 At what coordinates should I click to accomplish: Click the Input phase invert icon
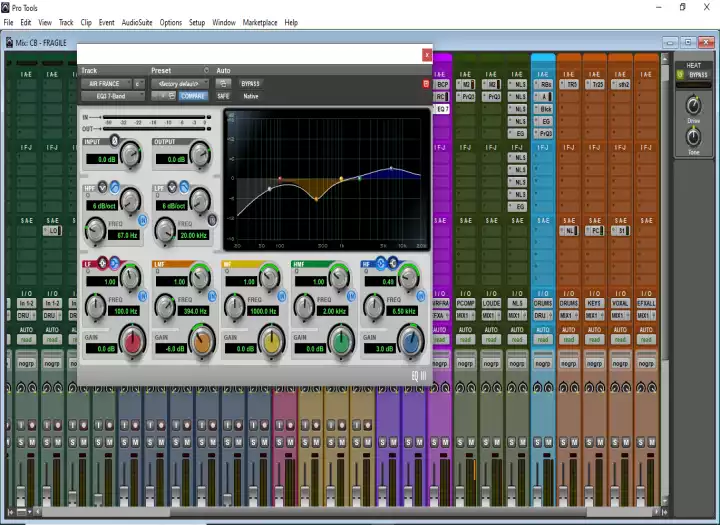[x=114, y=141]
